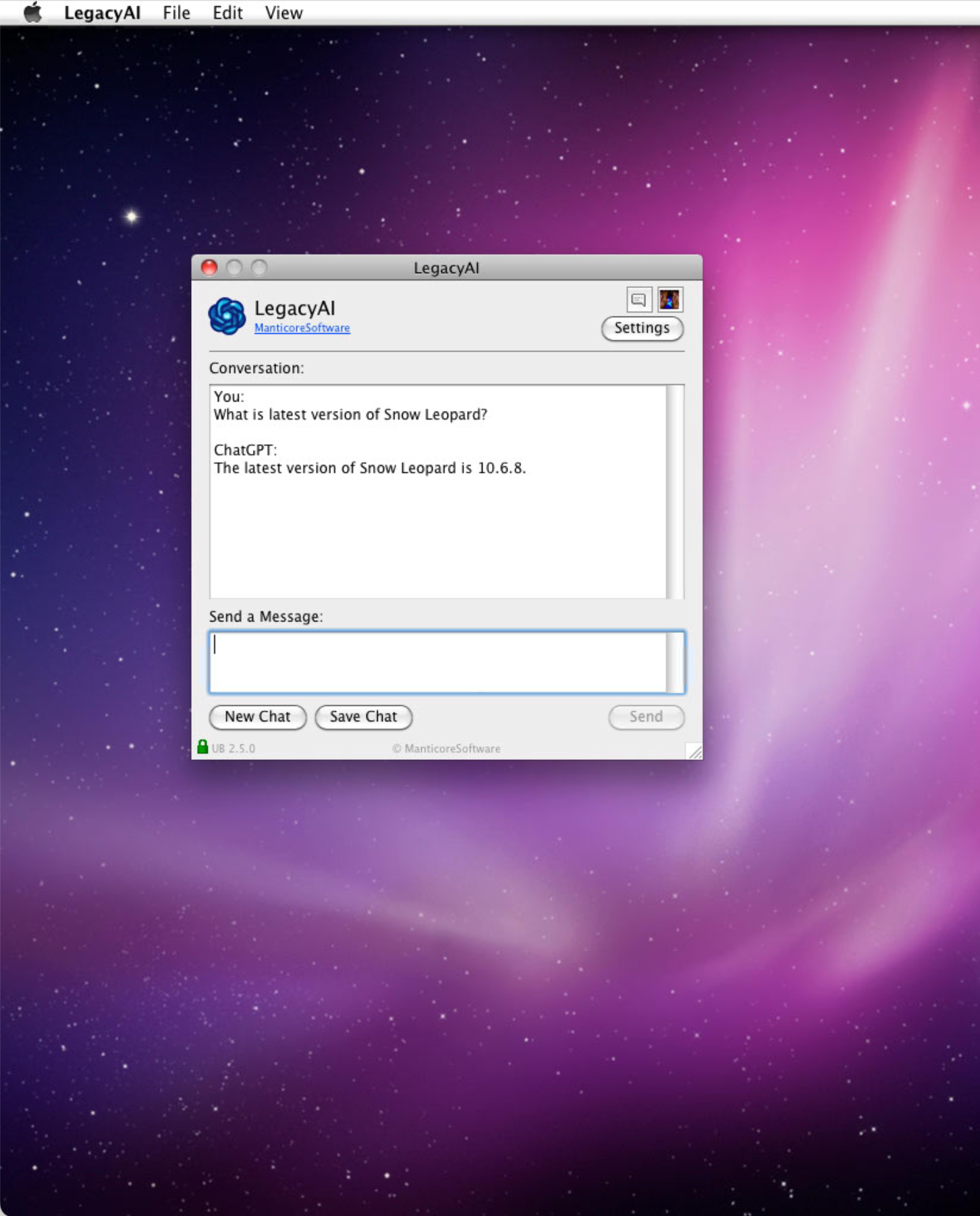Click the "© ManticoreSoftware" footer text
This screenshot has height=1216, width=980.
[x=446, y=748]
